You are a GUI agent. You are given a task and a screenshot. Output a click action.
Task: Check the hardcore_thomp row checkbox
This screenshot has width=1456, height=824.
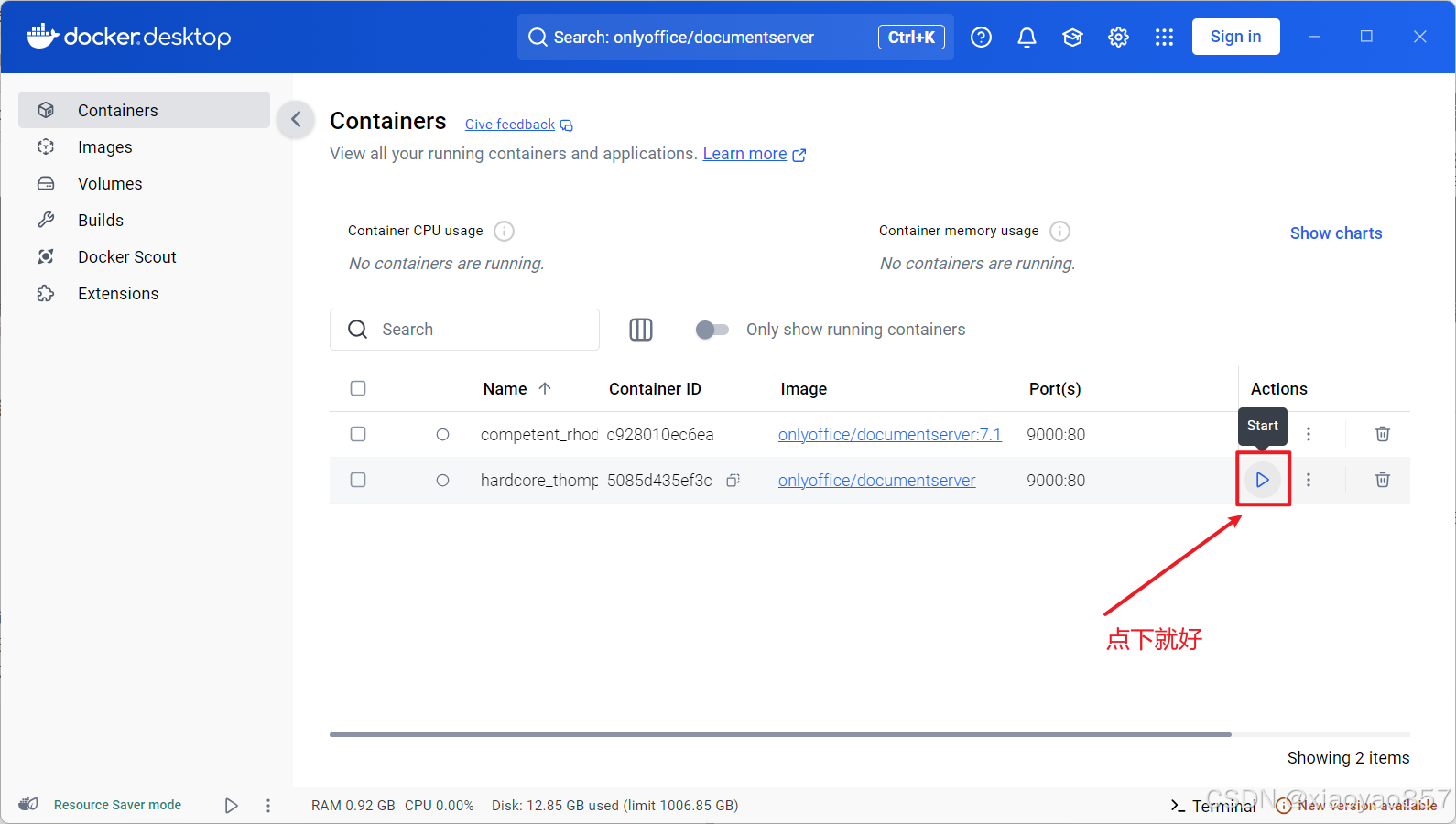pyautogui.click(x=358, y=480)
